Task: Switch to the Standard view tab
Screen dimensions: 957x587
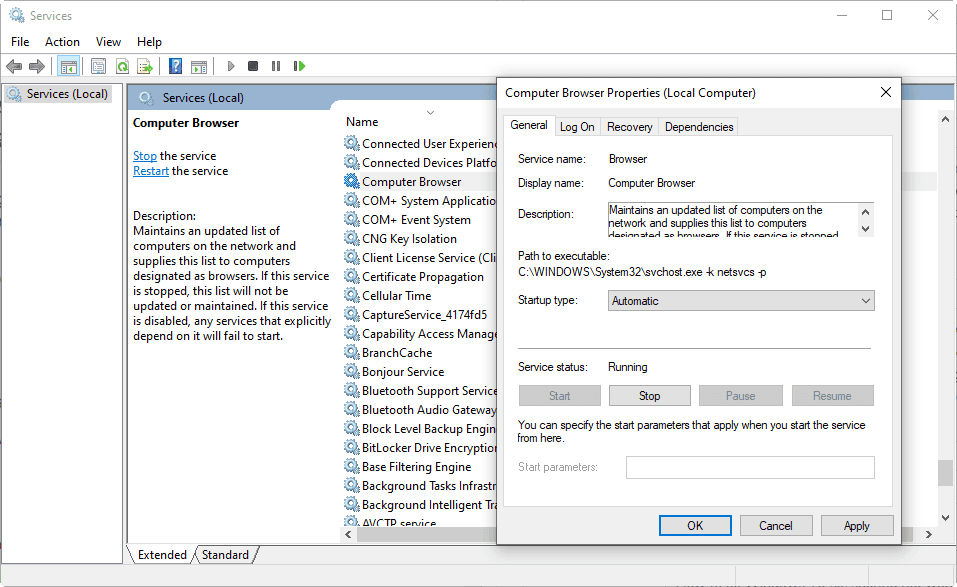Action: coord(225,554)
